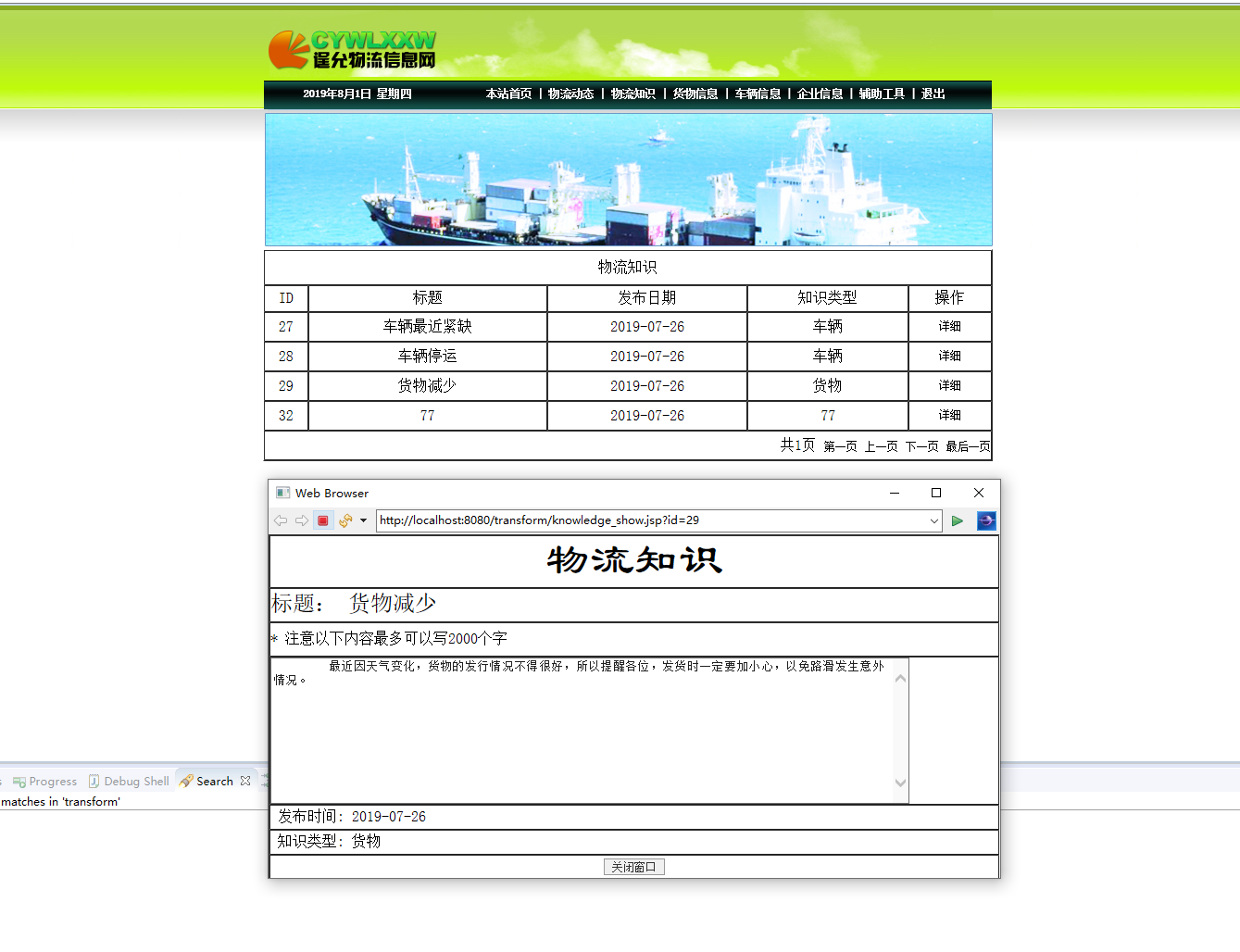Click inside the URL address field
The image size is (1240, 952).
648,520
